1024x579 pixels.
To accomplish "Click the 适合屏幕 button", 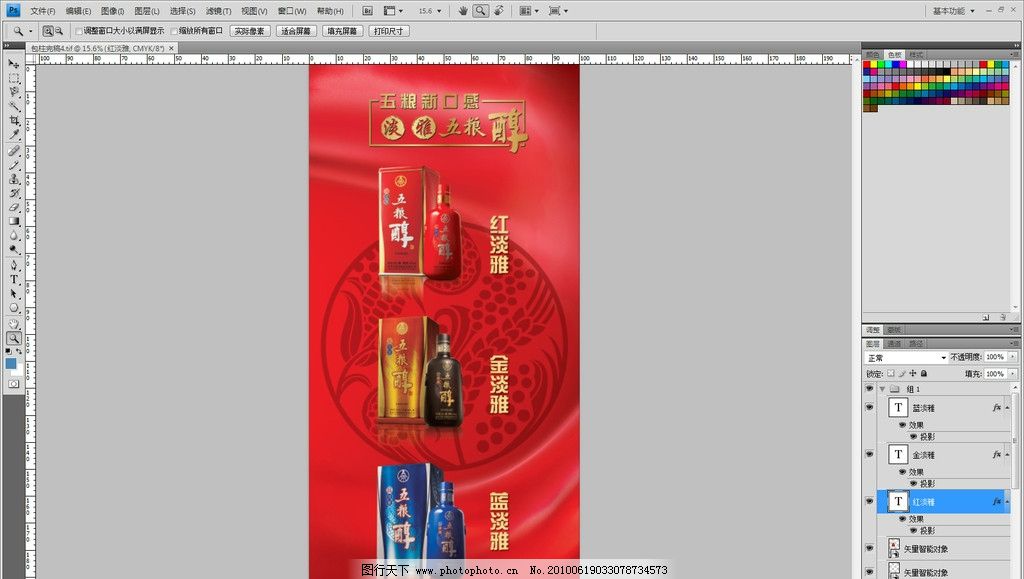I will pos(296,31).
